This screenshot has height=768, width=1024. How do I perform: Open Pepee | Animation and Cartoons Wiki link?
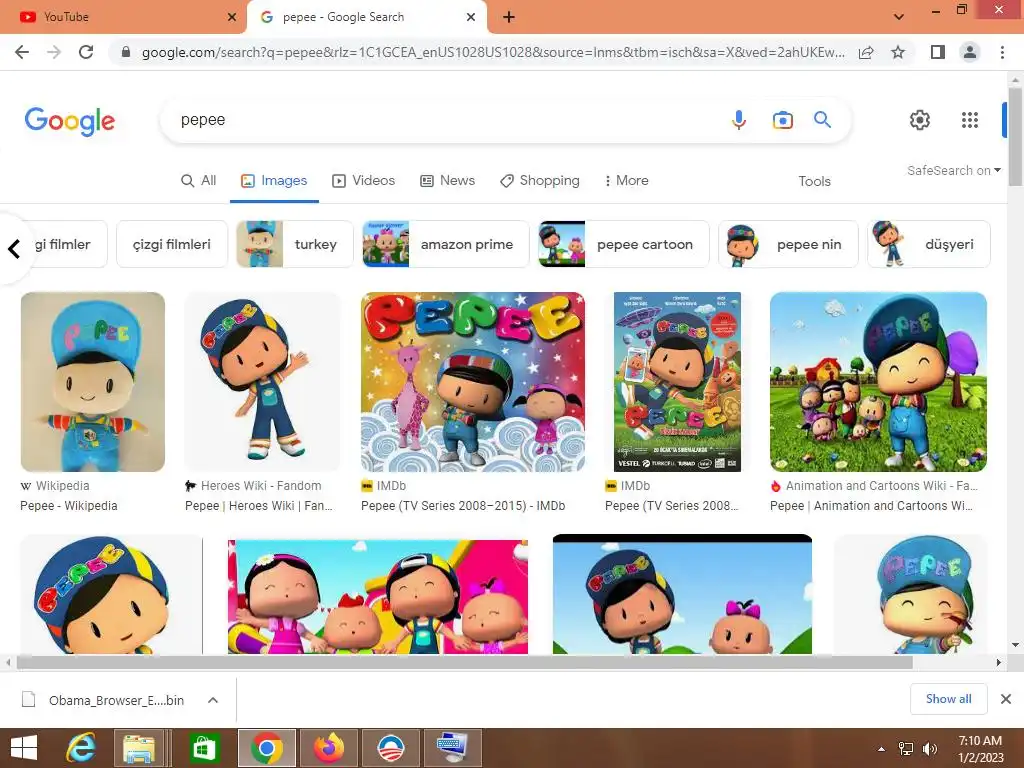click(x=871, y=506)
